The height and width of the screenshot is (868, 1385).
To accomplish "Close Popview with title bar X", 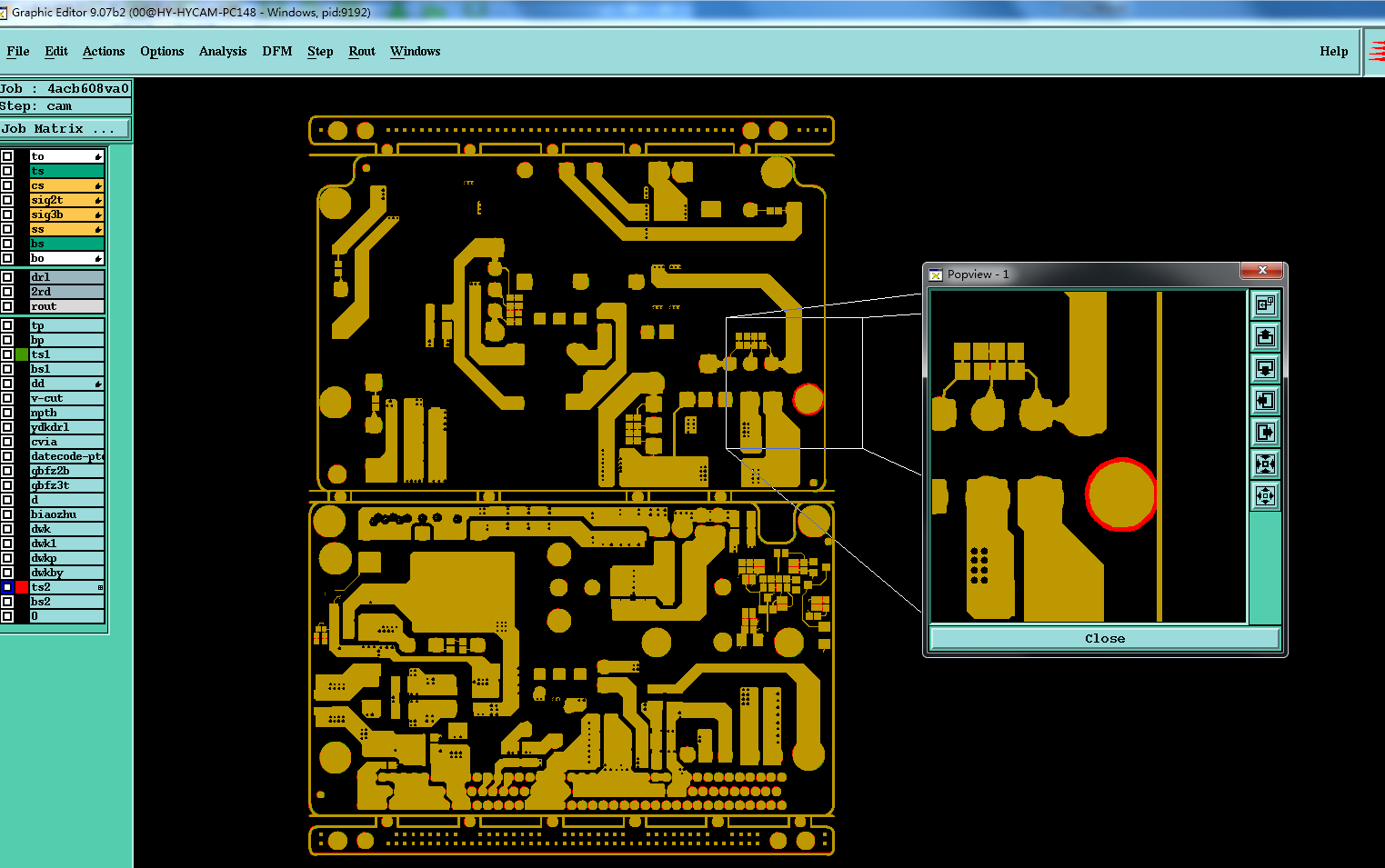I will pos(1262,271).
